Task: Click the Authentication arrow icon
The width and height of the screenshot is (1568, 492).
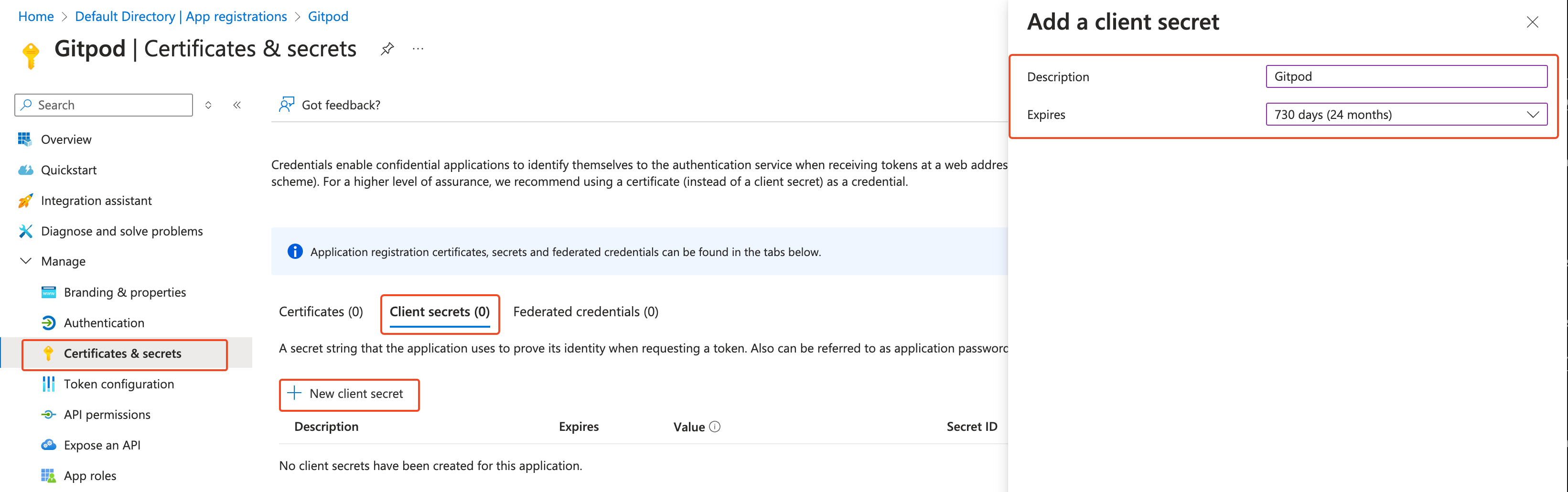Action: (48, 323)
